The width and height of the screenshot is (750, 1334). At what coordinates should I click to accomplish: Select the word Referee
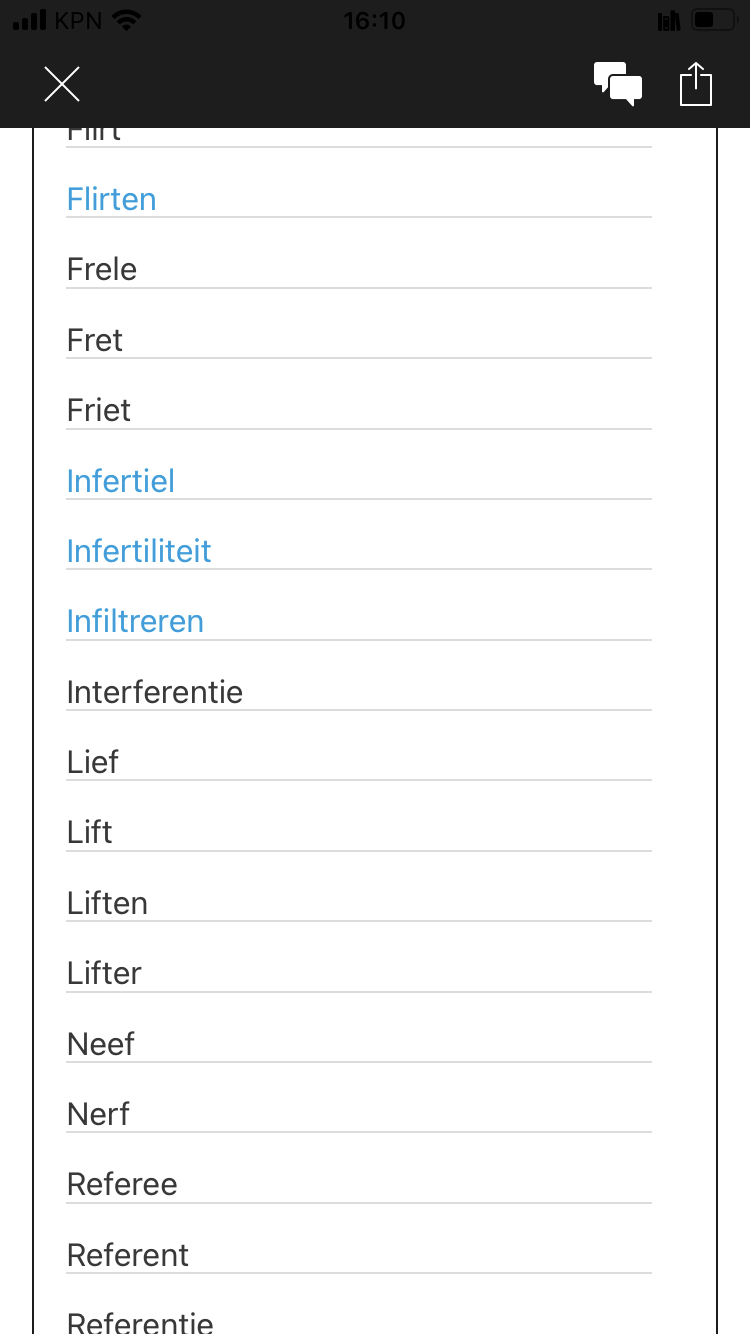pyautogui.click(x=122, y=1184)
